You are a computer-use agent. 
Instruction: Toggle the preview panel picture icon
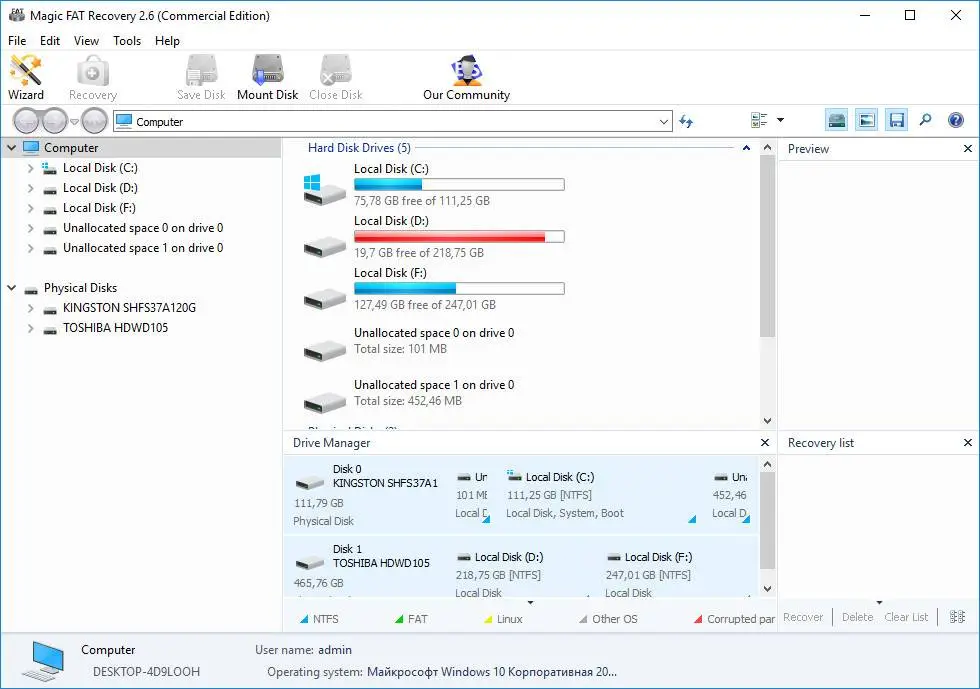[x=866, y=120]
